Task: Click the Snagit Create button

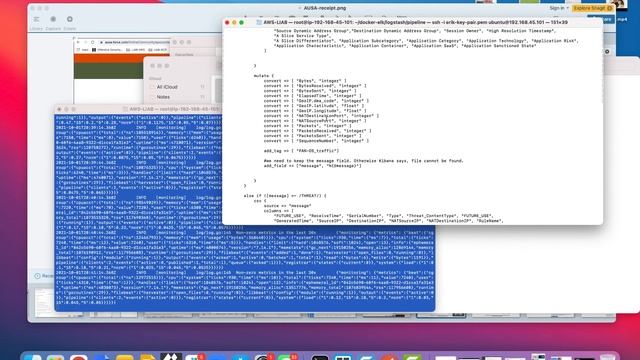Action: click(x=70, y=22)
